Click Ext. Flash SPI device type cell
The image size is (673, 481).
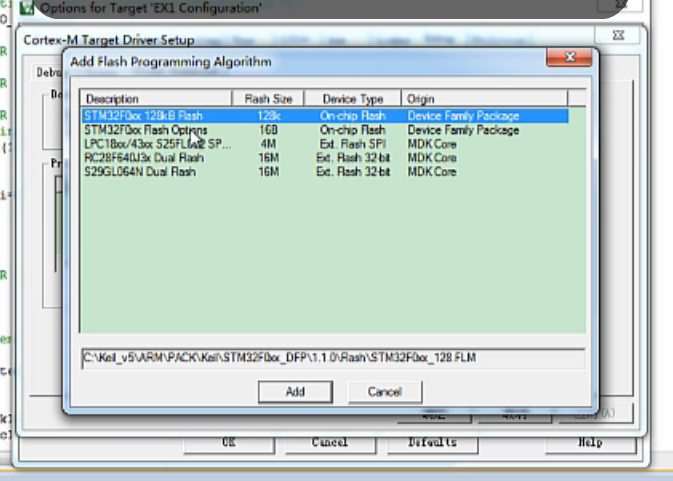click(353, 144)
